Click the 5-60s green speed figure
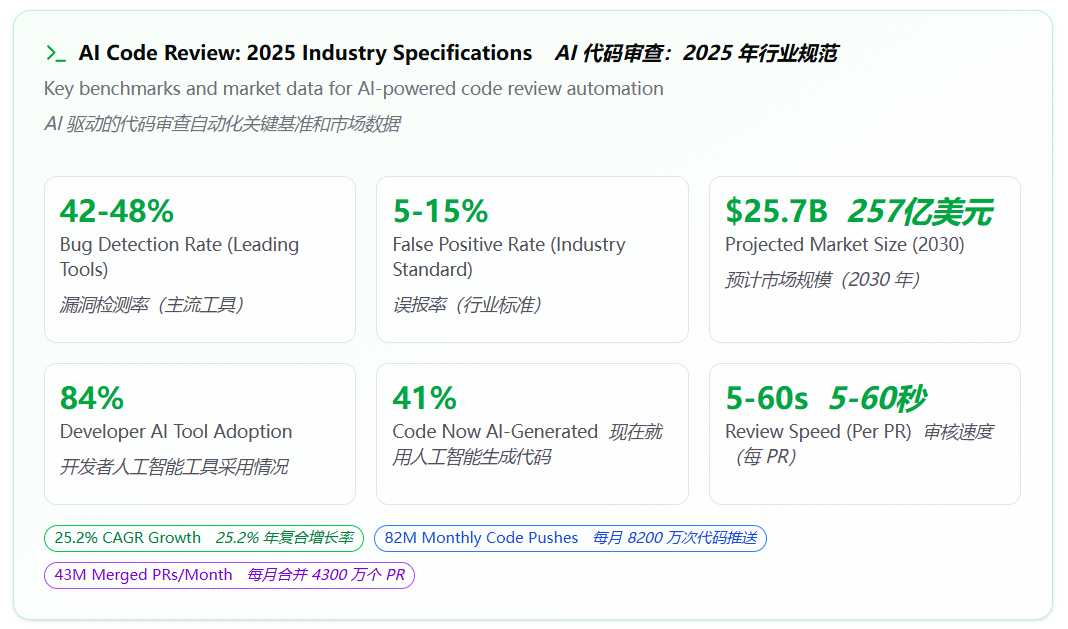 click(x=766, y=398)
